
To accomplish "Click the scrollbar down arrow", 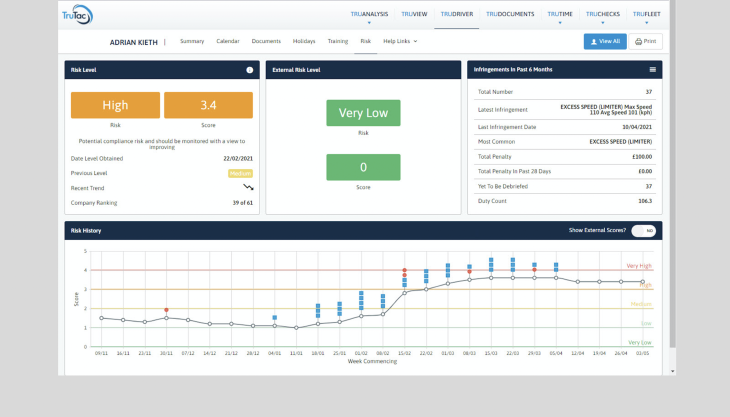I will pos(672,371).
